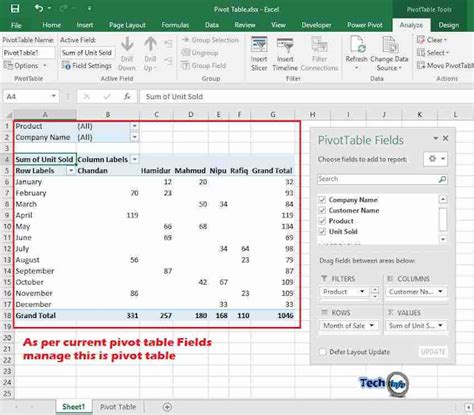Viewport: 474px width, 415px height.
Task: Open the PivotTable Fields pane options arrow
Action: tap(435, 138)
